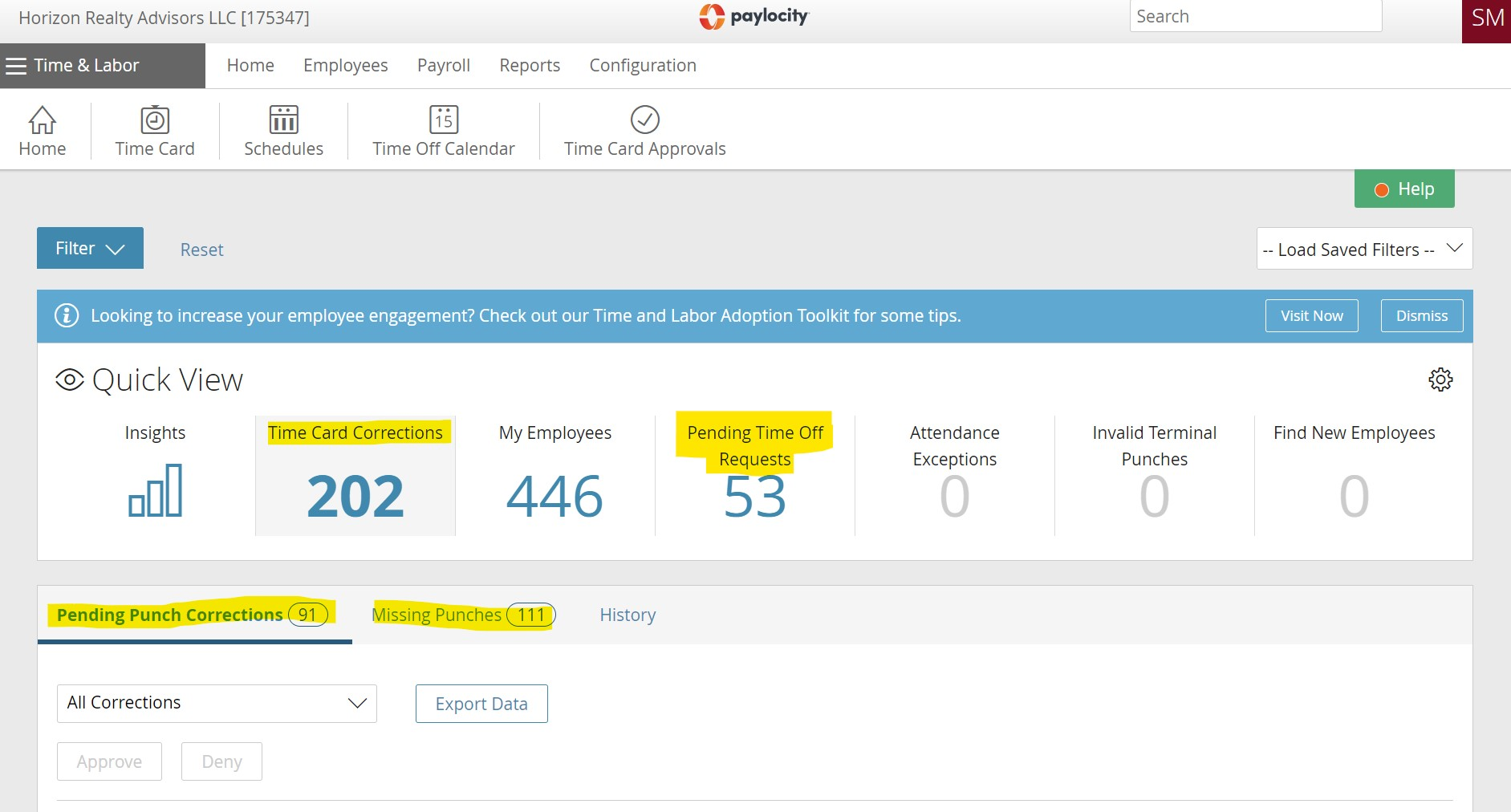Open the Time Card Approvals checkmark icon

point(645,120)
